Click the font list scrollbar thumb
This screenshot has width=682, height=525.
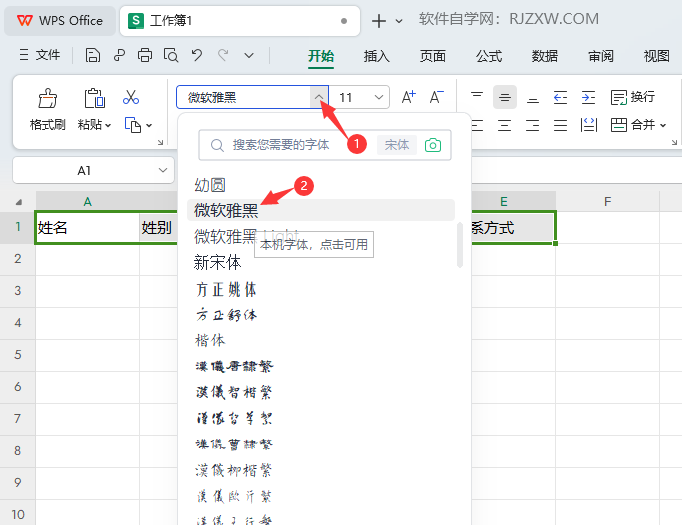pyautogui.click(x=460, y=245)
